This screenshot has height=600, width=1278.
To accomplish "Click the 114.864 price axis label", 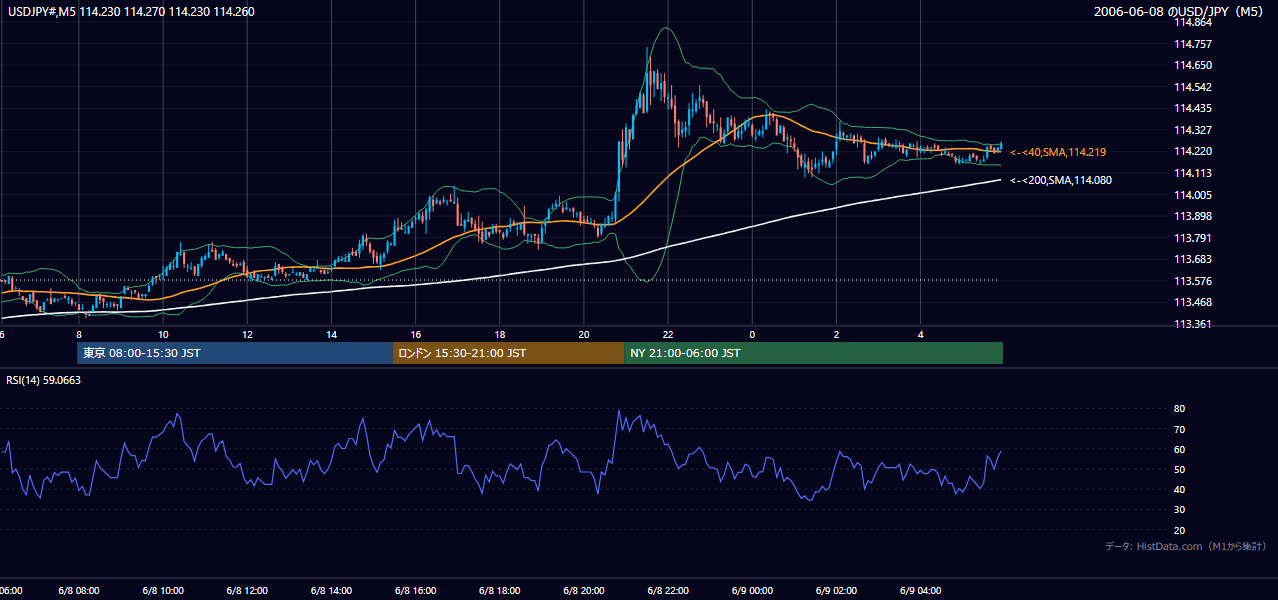I will (x=1193, y=22).
